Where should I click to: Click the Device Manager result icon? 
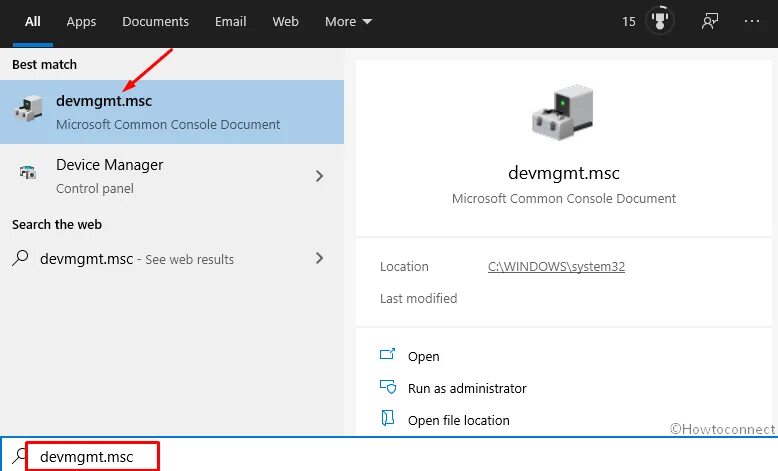[28, 172]
